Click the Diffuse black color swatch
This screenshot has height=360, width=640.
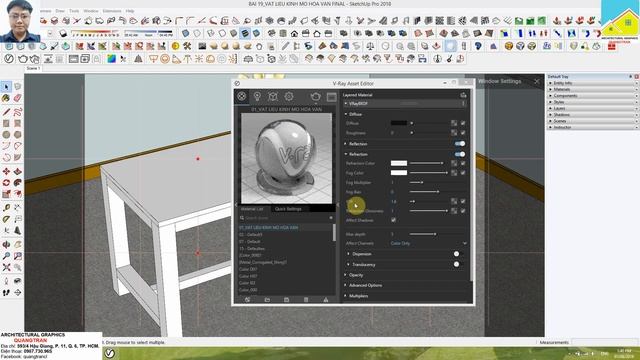(x=399, y=123)
